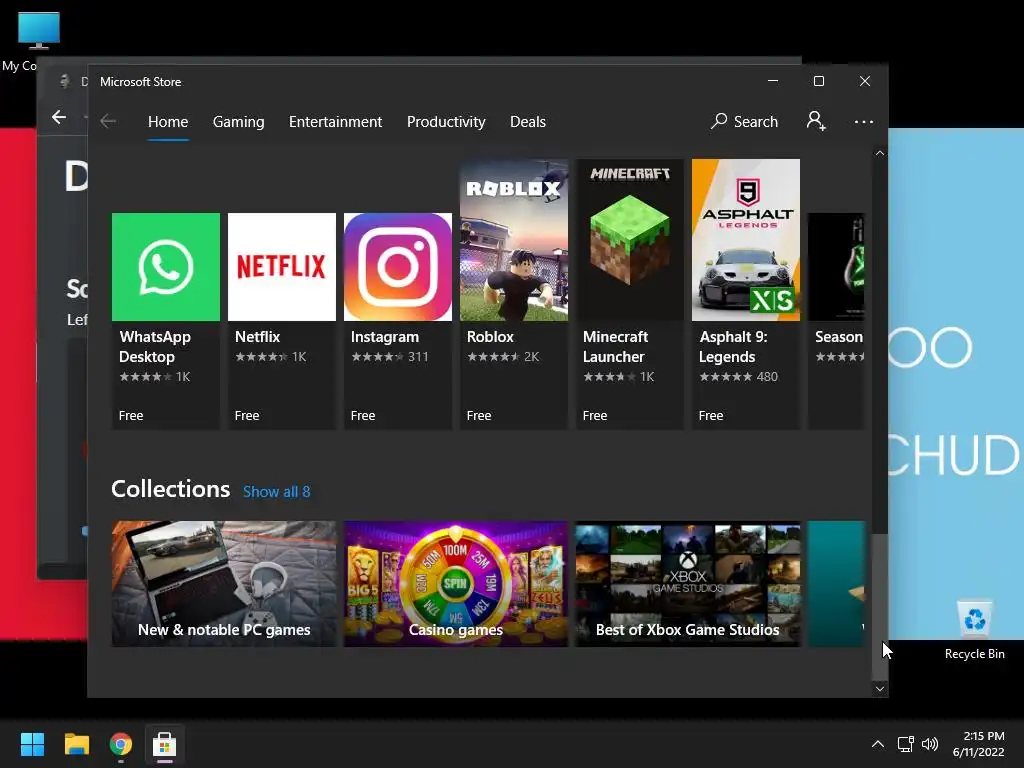Open the WhatsApp Desktop app tile icon

click(x=166, y=266)
